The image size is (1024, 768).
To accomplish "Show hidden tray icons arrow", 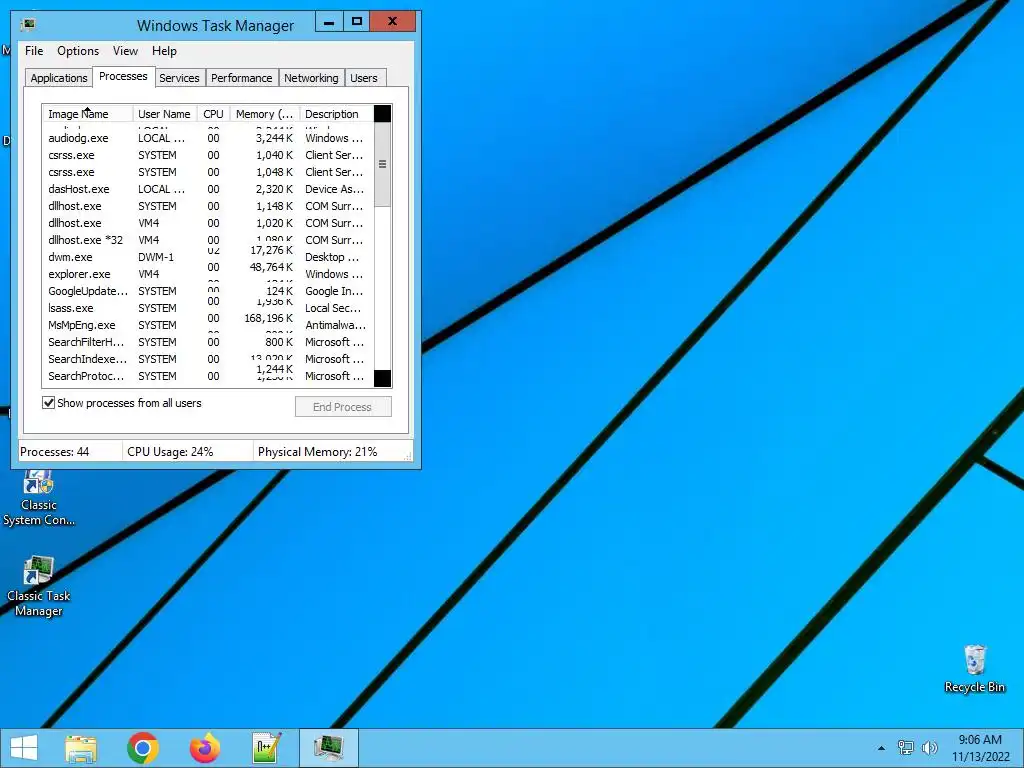I will click(881, 748).
